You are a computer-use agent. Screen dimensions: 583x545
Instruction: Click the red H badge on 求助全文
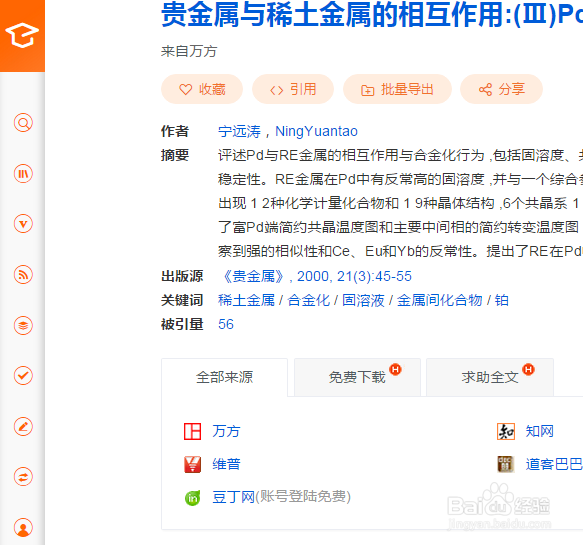pos(528,369)
